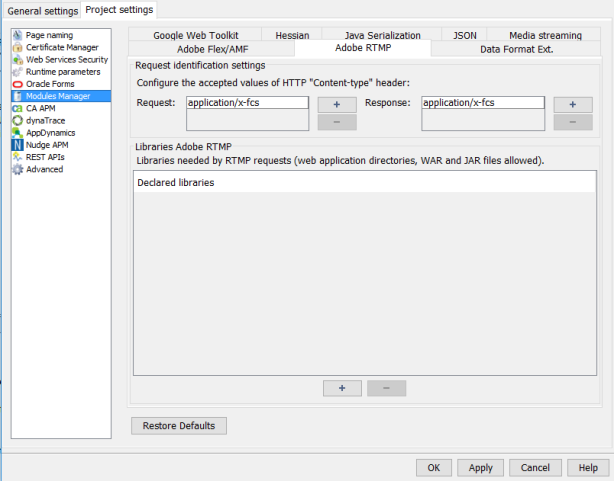Open Page naming settings
The image size is (614, 481).
pyautogui.click(x=49, y=35)
